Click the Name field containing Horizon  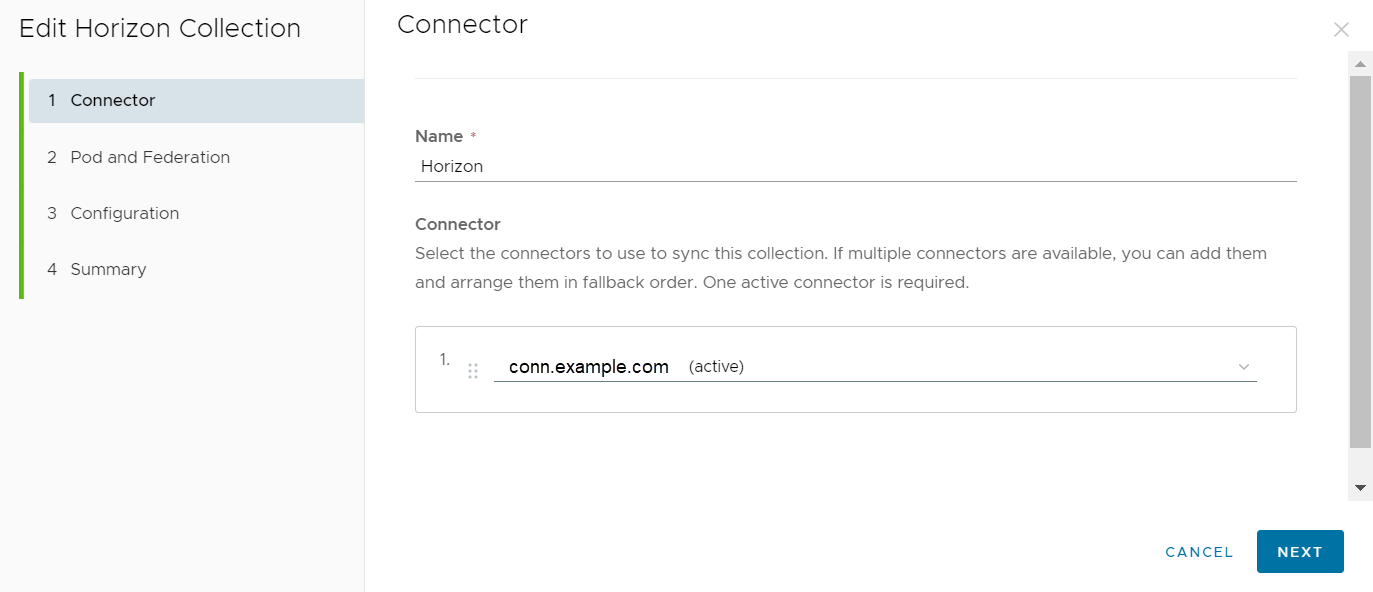(855, 167)
